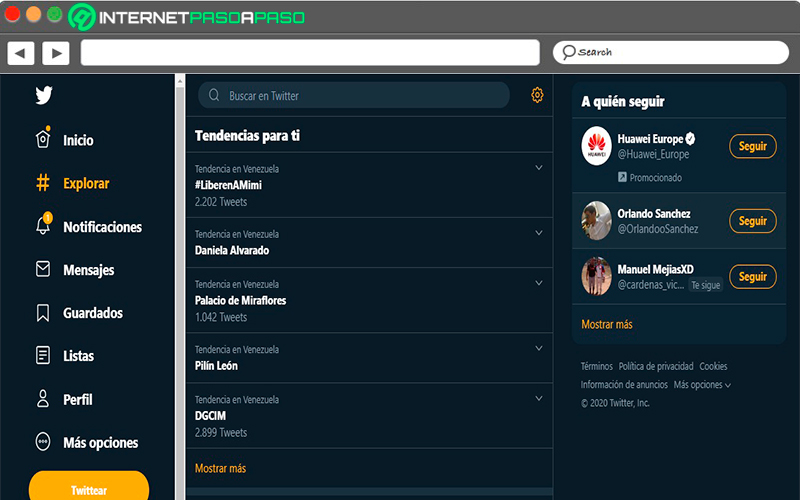Screen dimensions: 800x500
Task: Expand options for #LiberenAMimi trend
Action: [x=539, y=168]
